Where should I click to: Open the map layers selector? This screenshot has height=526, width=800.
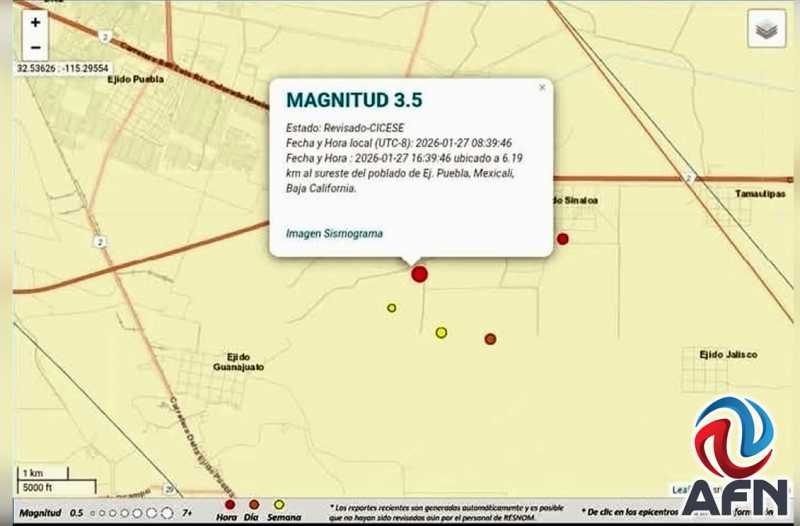point(766,30)
